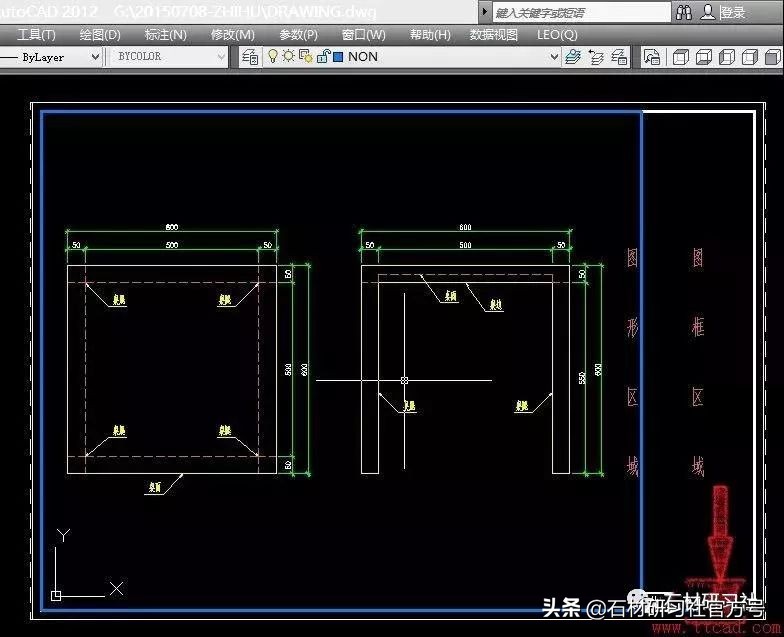Click the first 3D box view icon

(x=681, y=57)
